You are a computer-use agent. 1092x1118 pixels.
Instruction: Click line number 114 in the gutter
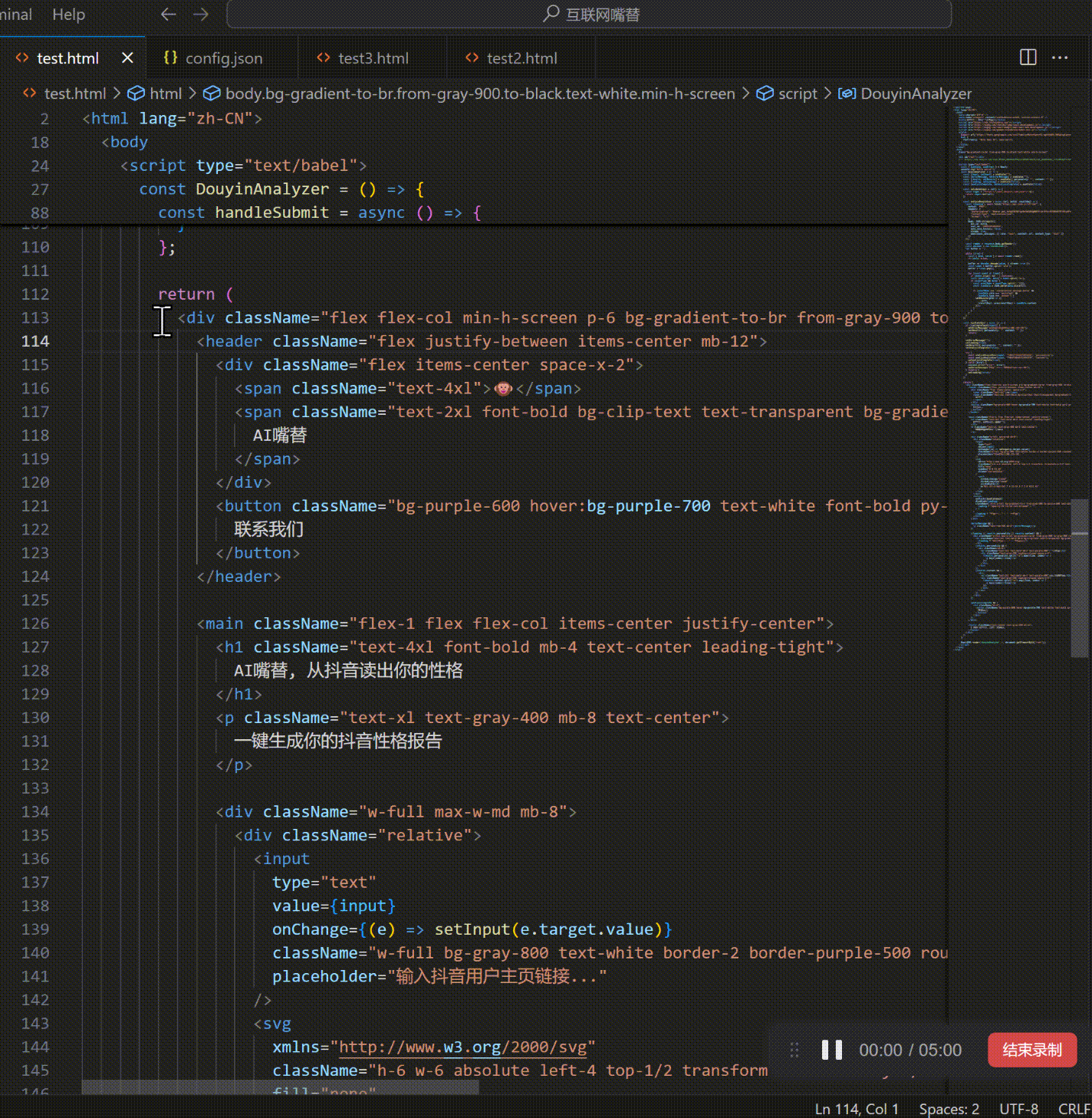coord(35,341)
